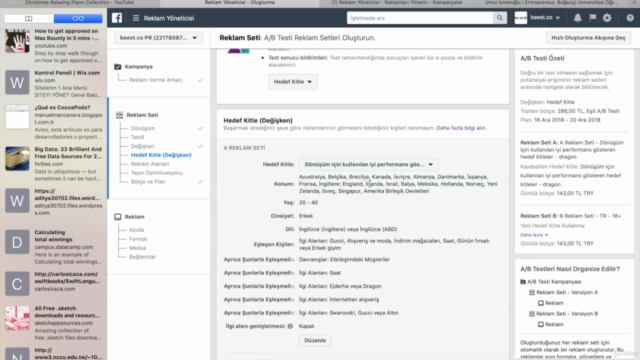Open the notifications bell
This screenshot has width=640, height=360.
[578, 18]
